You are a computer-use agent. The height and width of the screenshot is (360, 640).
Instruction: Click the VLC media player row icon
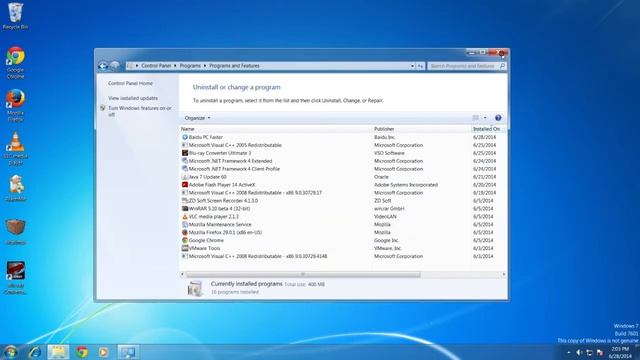184,217
